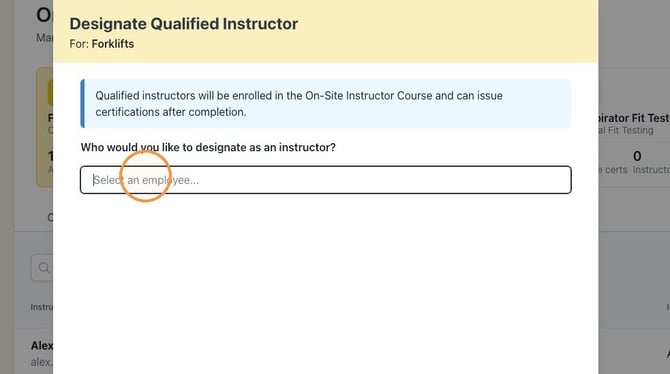Click the 'Instru...' table column header

click(42, 307)
